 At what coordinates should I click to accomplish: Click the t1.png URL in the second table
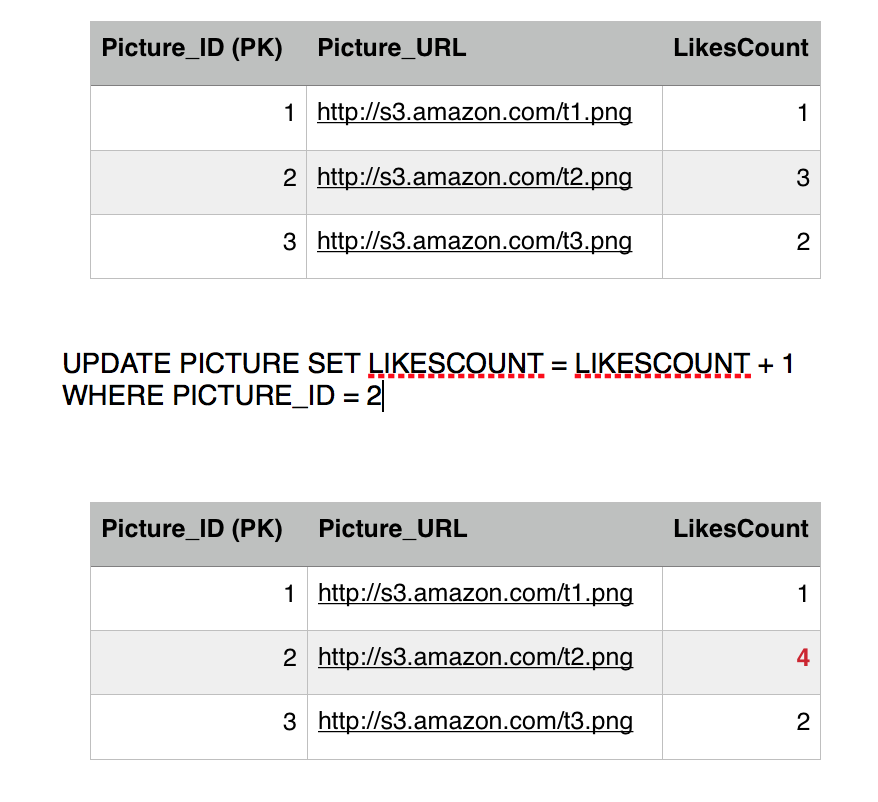click(475, 593)
